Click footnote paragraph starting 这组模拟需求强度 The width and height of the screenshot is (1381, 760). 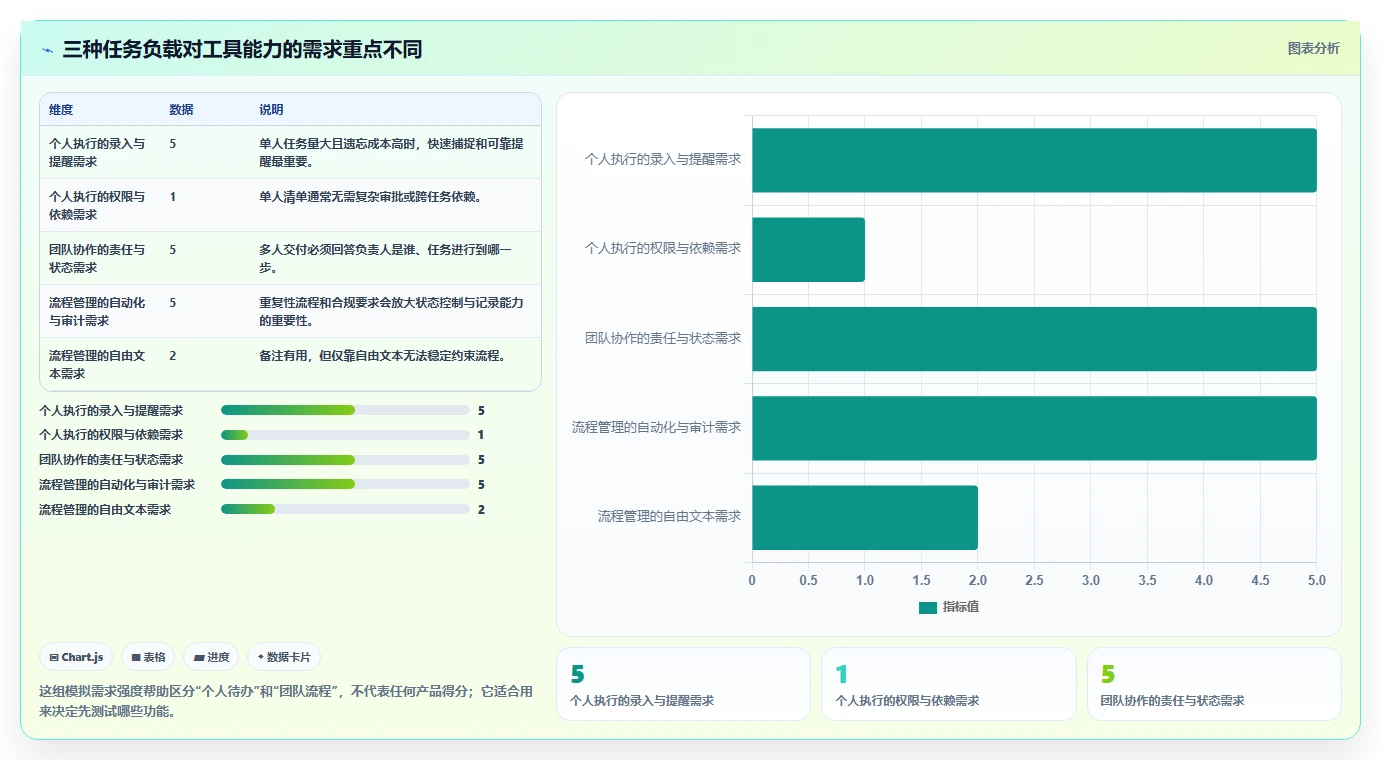(286, 701)
